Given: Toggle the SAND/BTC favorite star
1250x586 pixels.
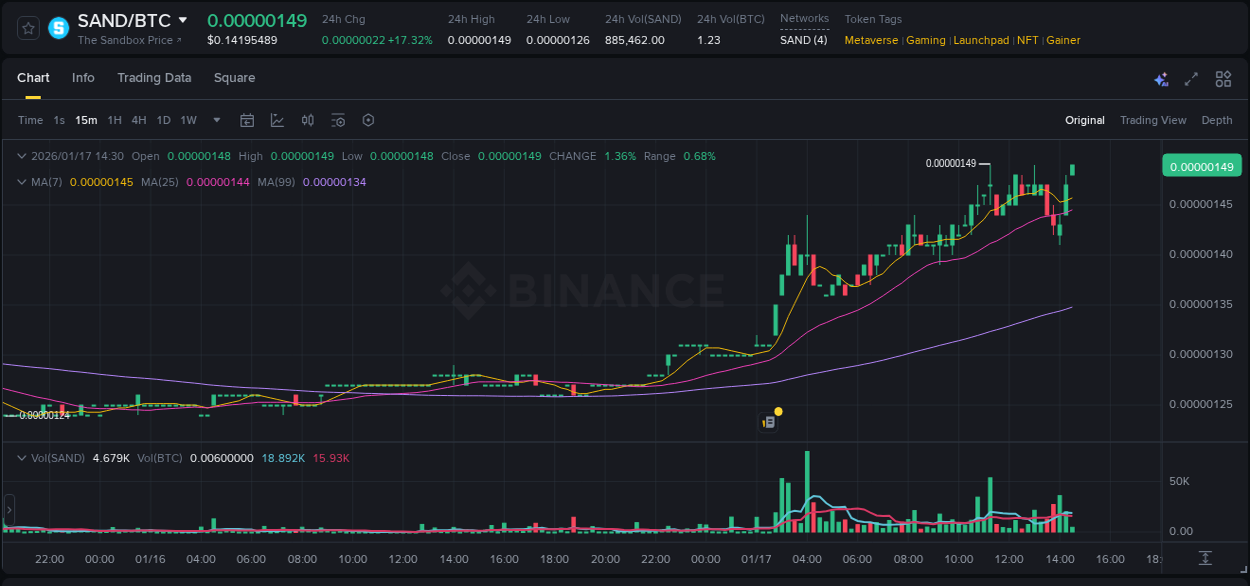Looking at the screenshot, I should [27, 28].
